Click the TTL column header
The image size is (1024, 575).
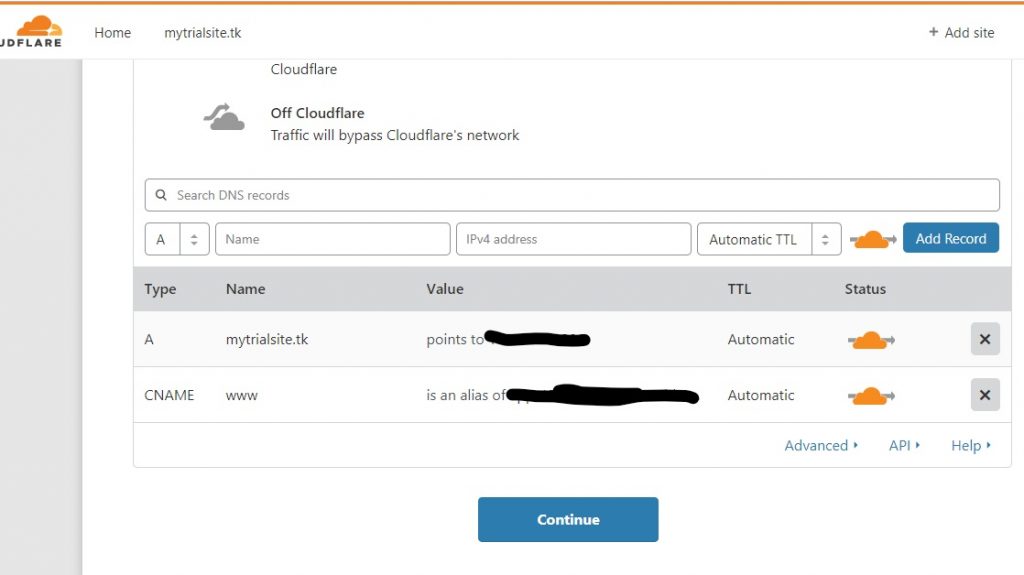coord(739,289)
